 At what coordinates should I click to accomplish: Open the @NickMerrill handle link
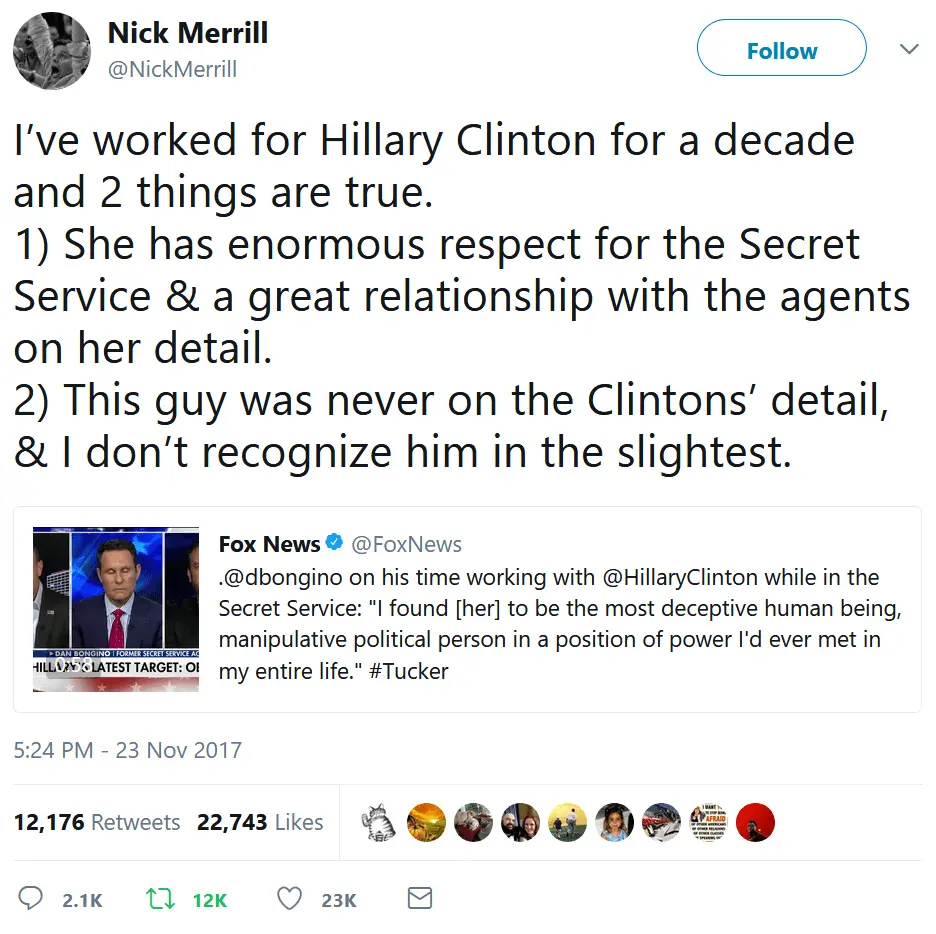tap(172, 70)
